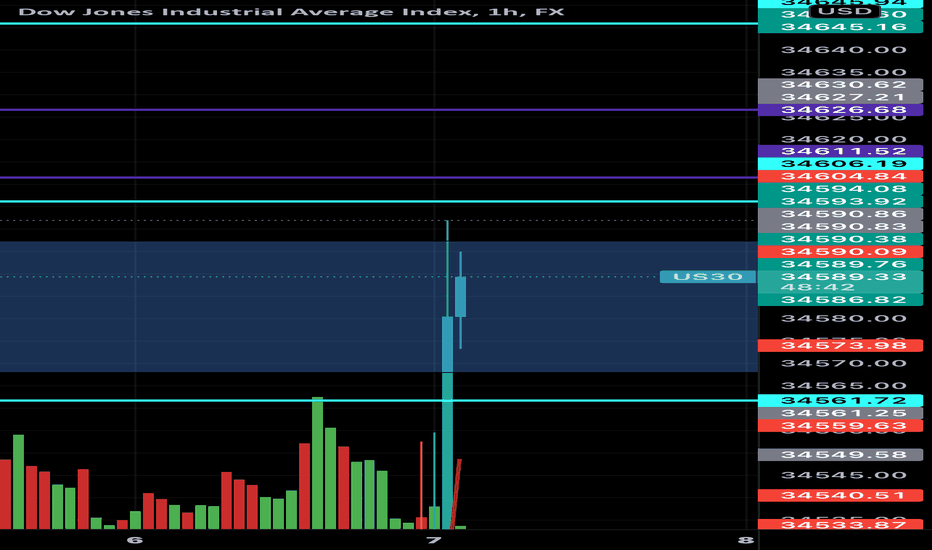Image resolution: width=932 pixels, height=550 pixels.
Task: Select the topmost cyan horizontal line
Action: 379,24
